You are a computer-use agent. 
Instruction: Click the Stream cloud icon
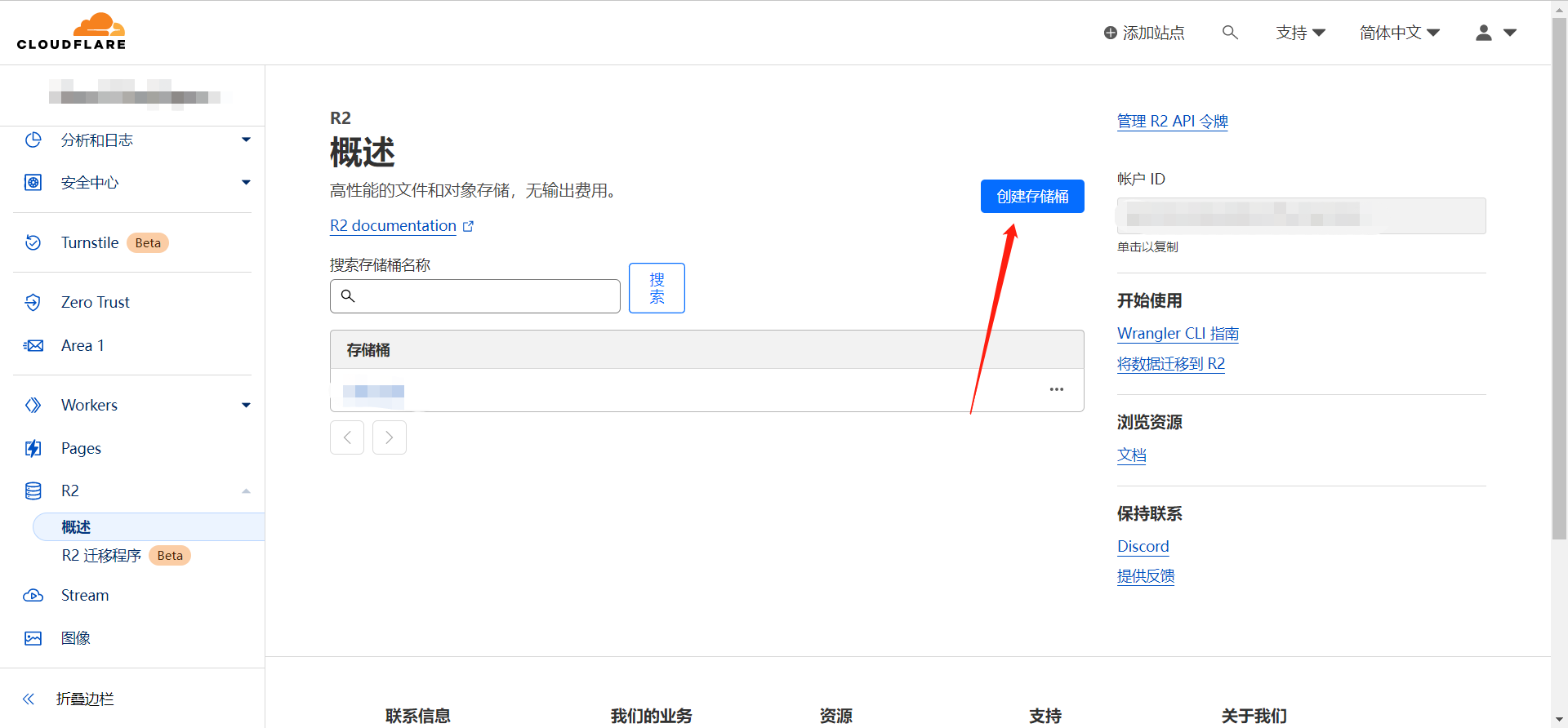click(33, 596)
